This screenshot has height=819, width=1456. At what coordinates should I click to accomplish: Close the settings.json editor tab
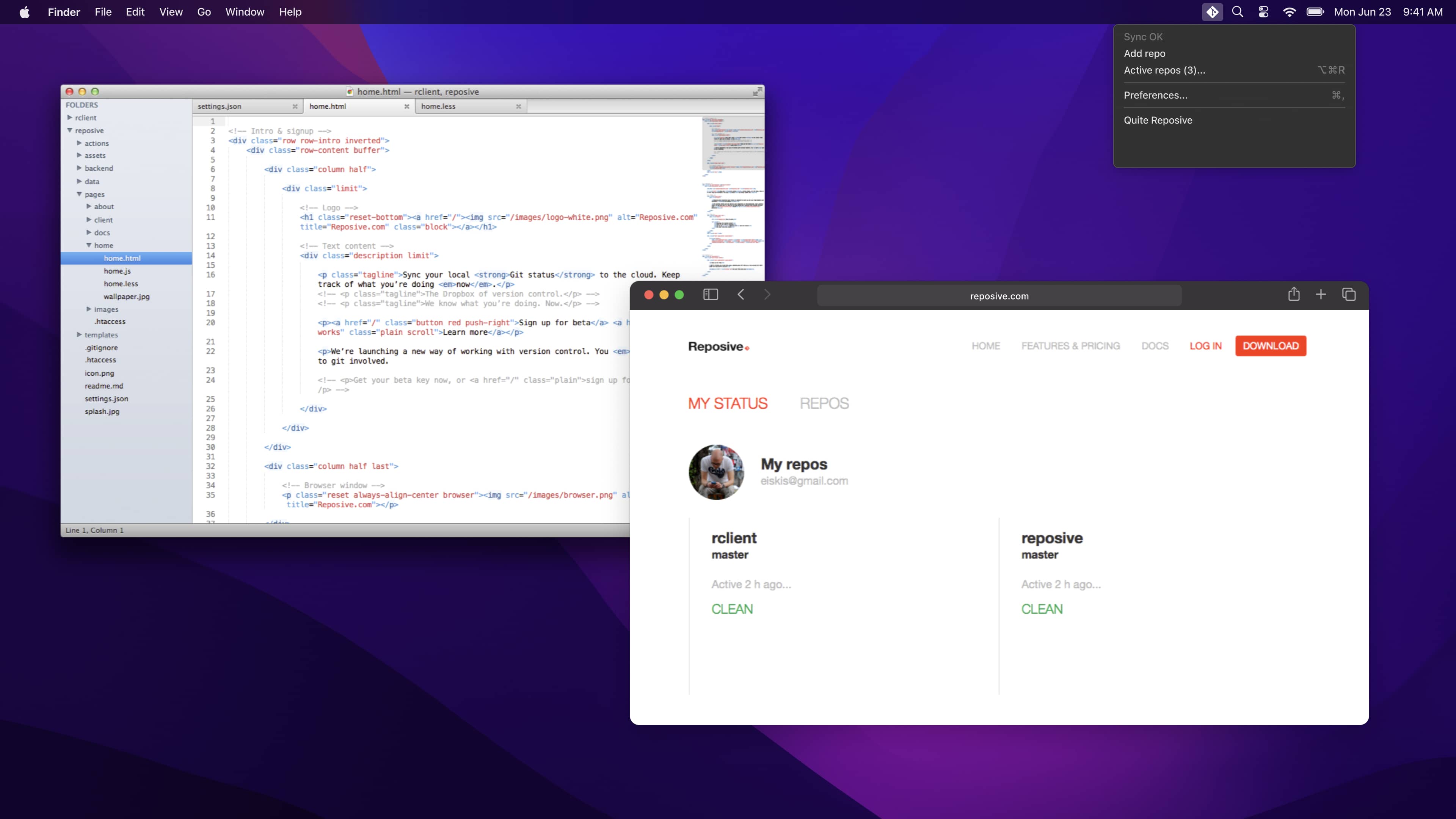295,106
